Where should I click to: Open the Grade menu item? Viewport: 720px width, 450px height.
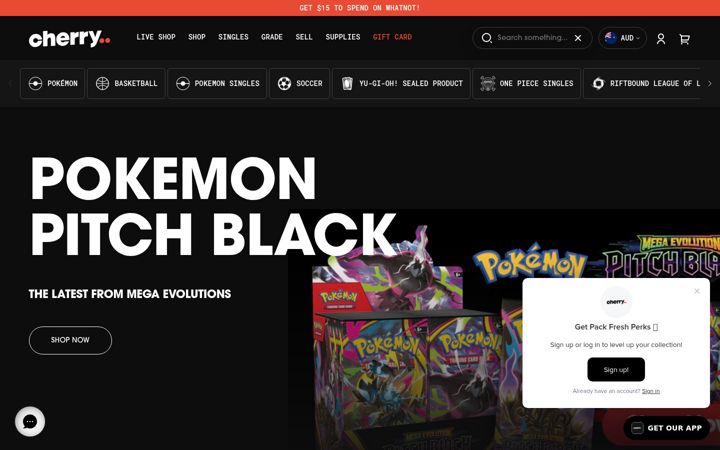[272, 37]
